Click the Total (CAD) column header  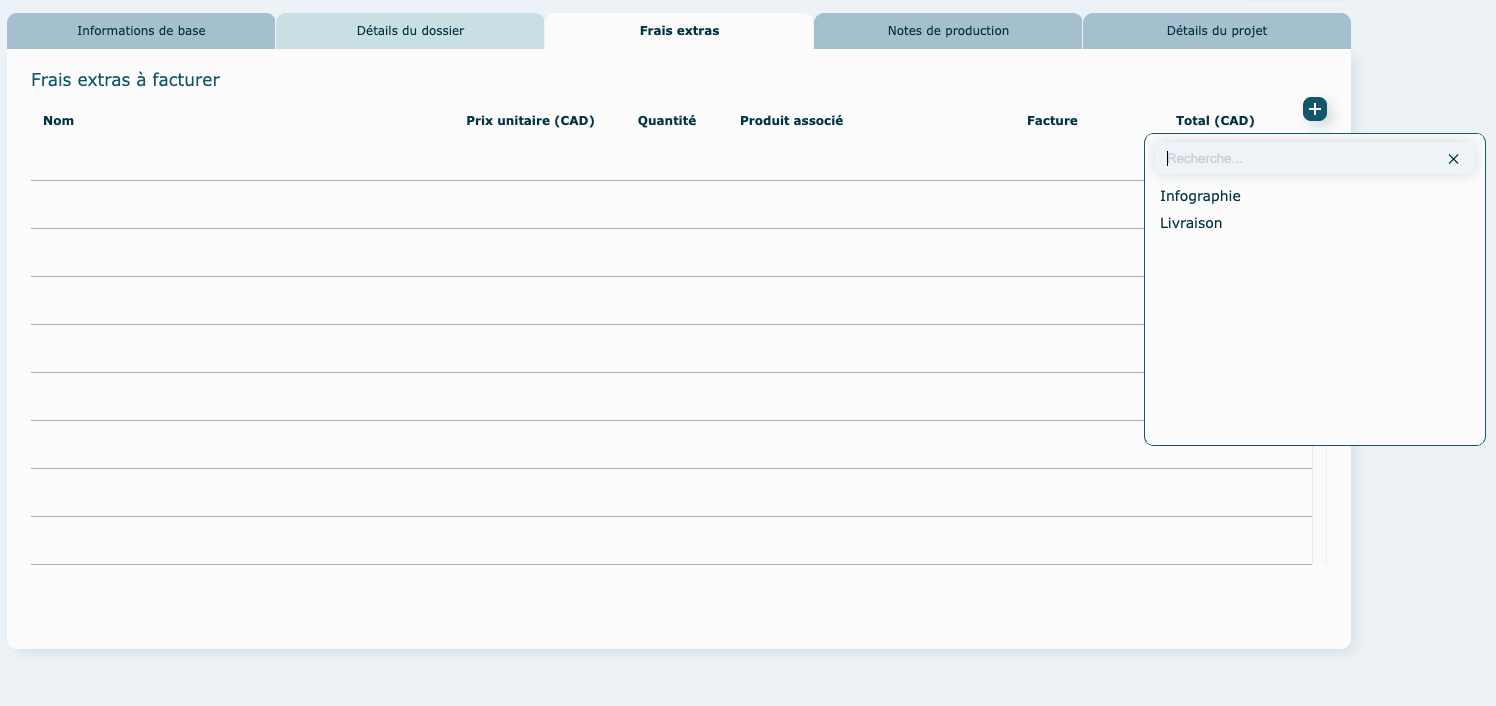coord(1215,121)
